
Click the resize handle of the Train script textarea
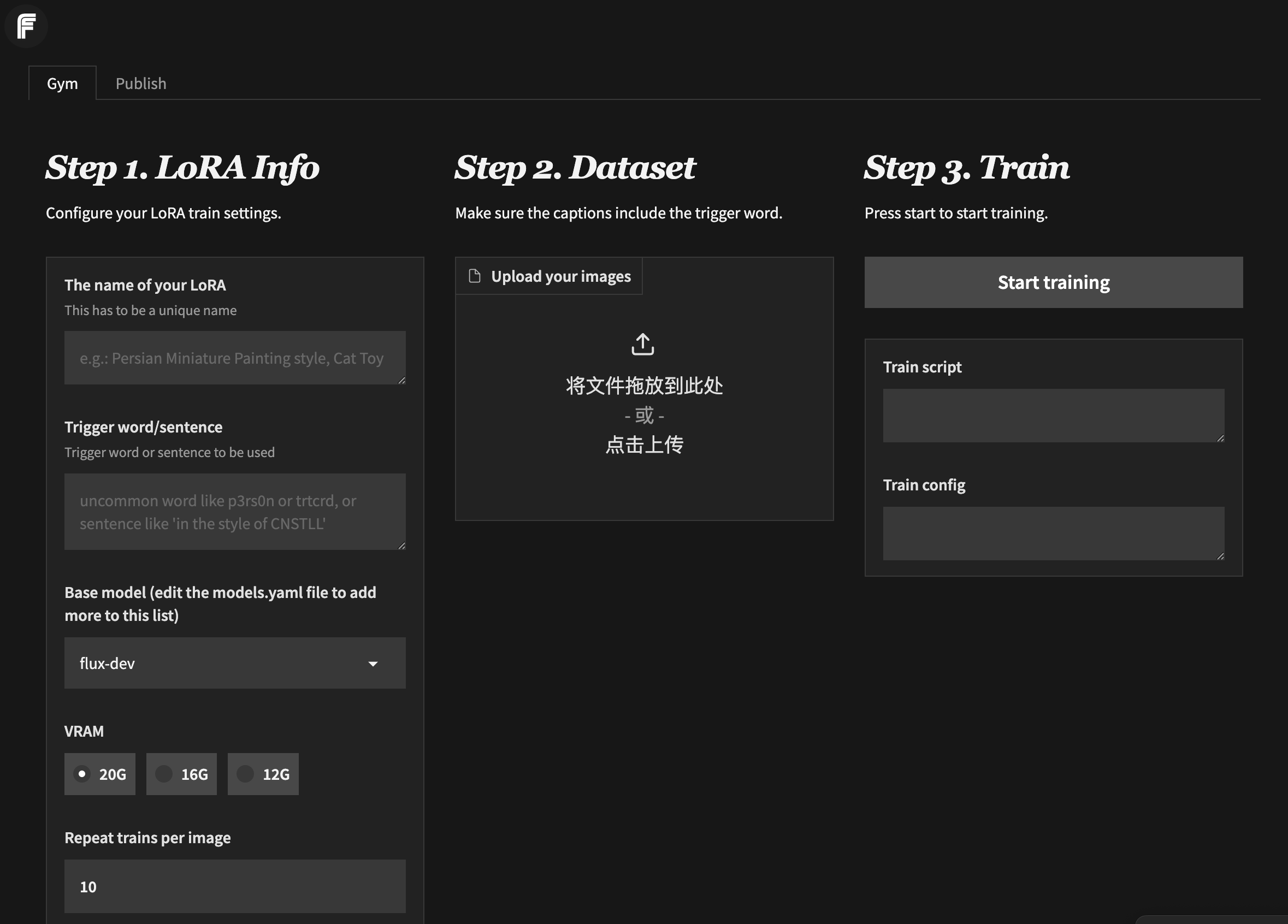tap(1220, 439)
